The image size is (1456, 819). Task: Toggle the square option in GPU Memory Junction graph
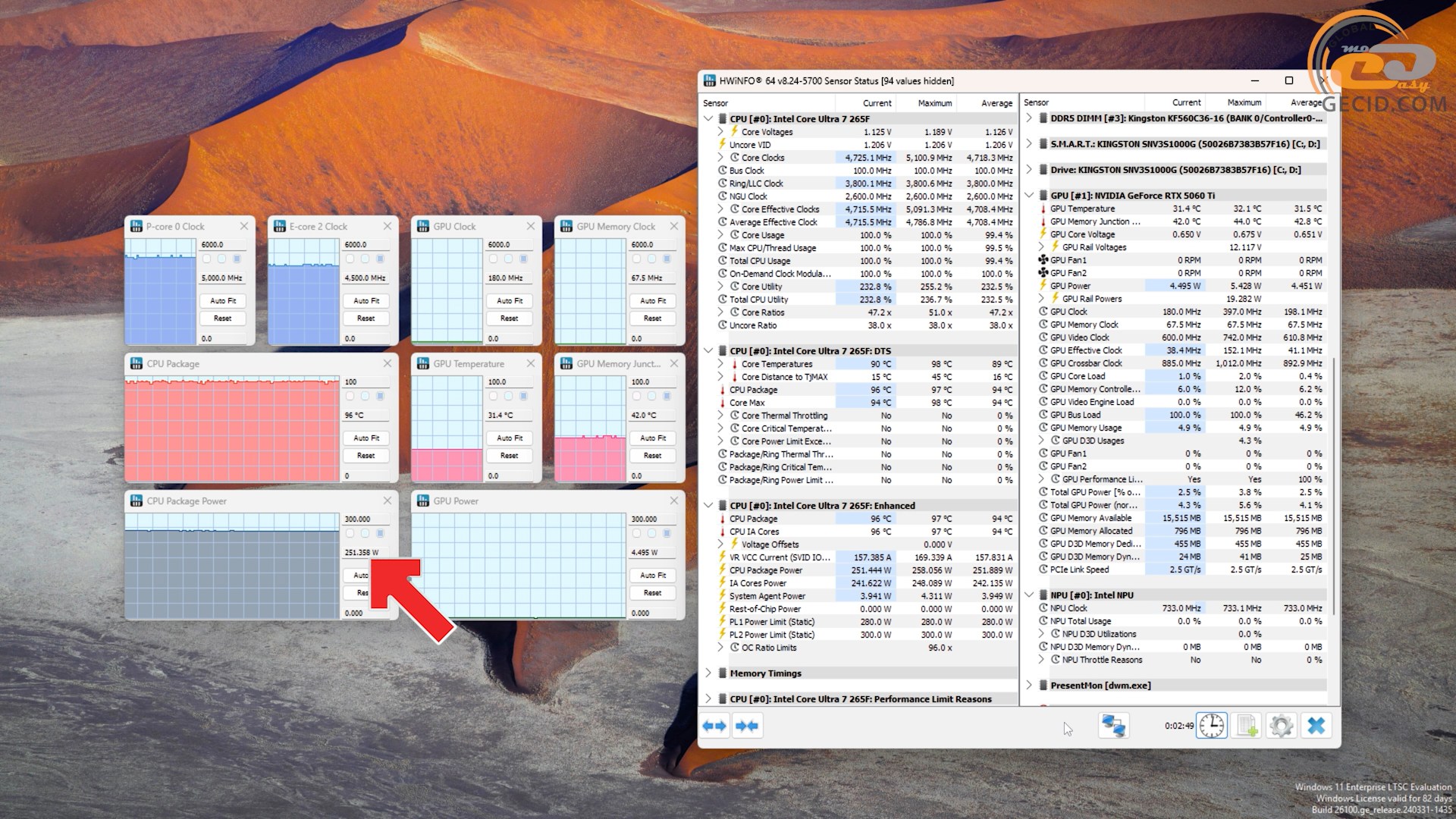pyautogui.click(x=667, y=396)
